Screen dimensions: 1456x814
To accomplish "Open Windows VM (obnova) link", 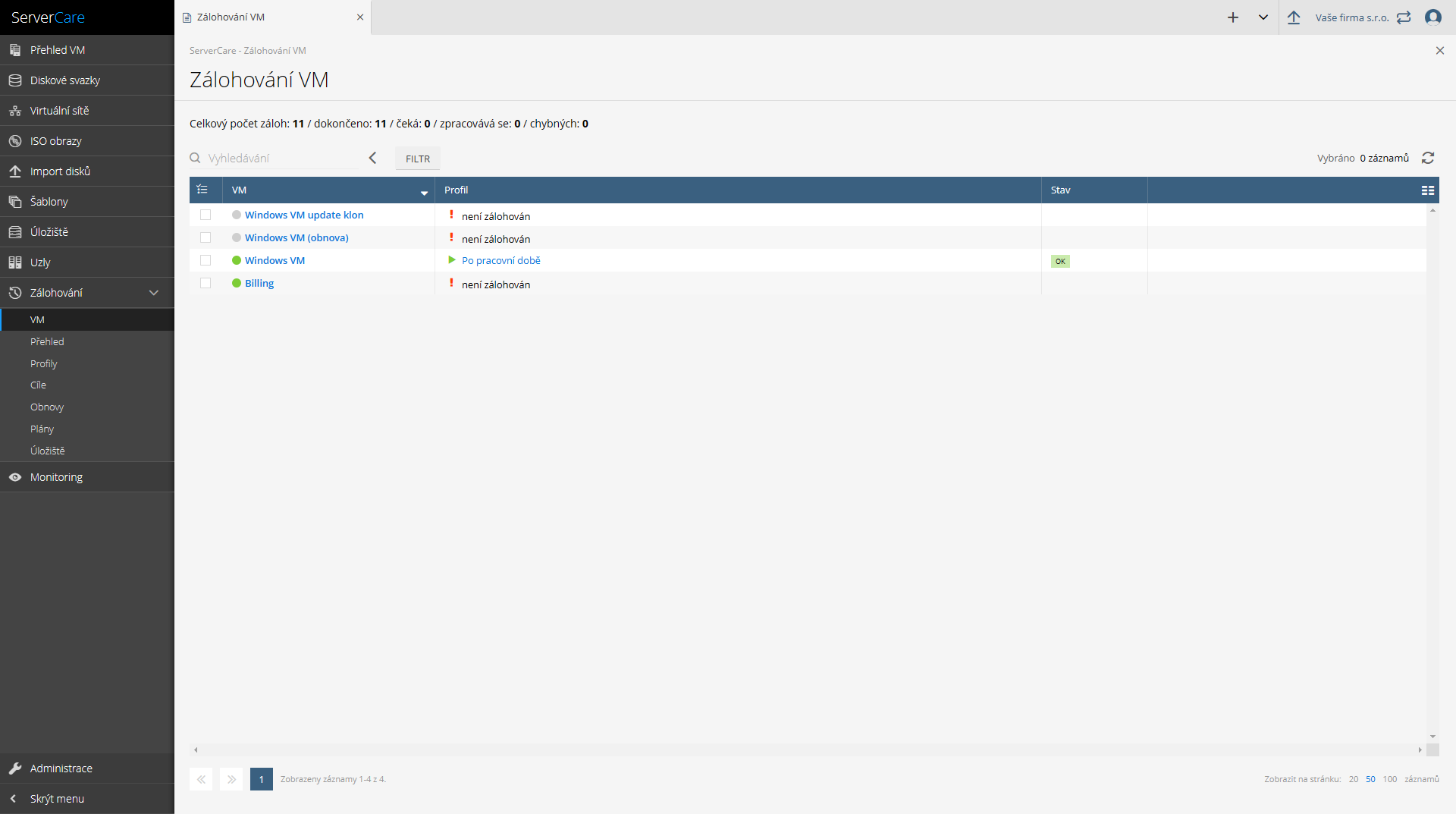I will pyautogui.click(x=297, y=238).
